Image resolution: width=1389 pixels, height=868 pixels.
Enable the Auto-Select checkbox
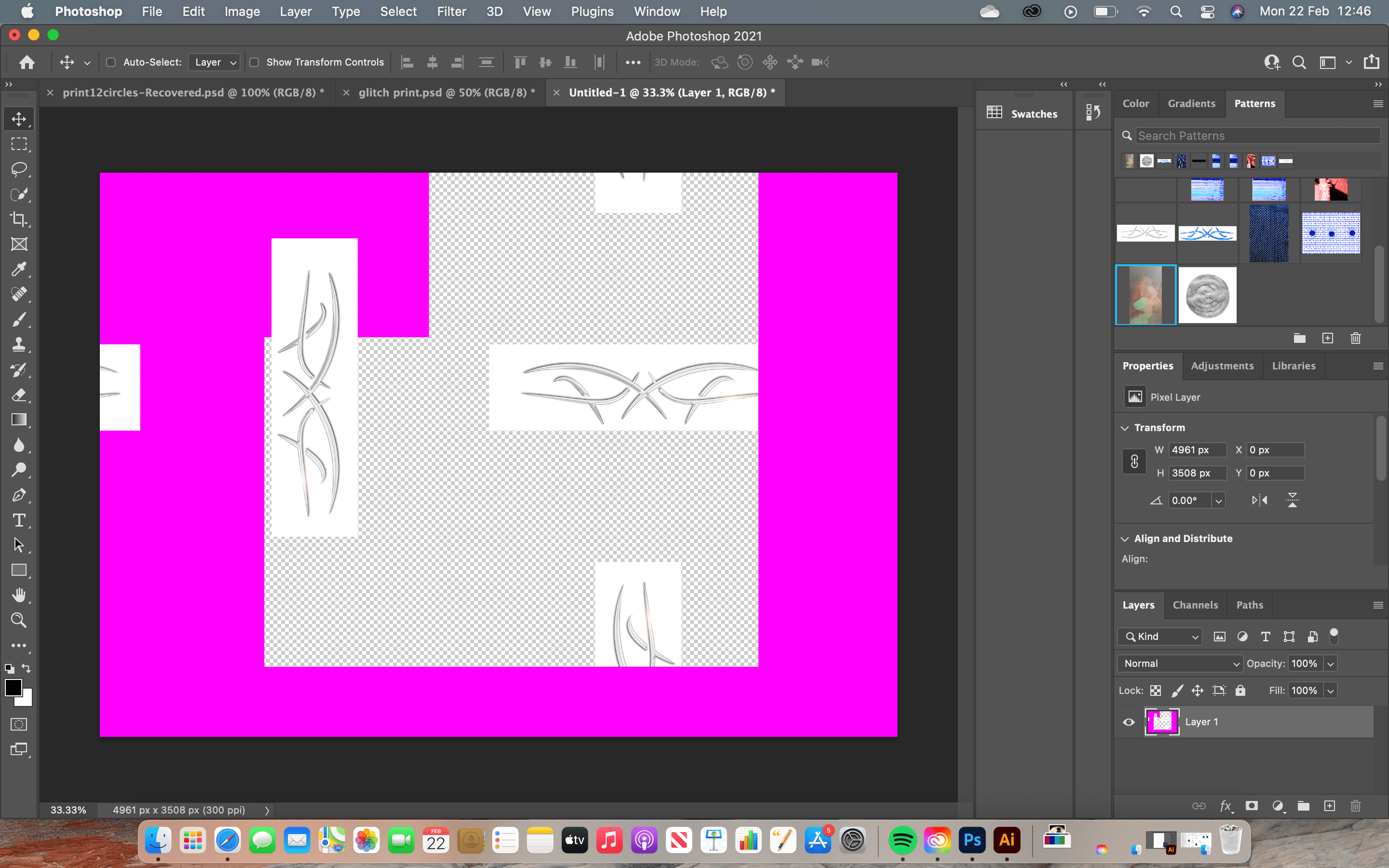111,62
